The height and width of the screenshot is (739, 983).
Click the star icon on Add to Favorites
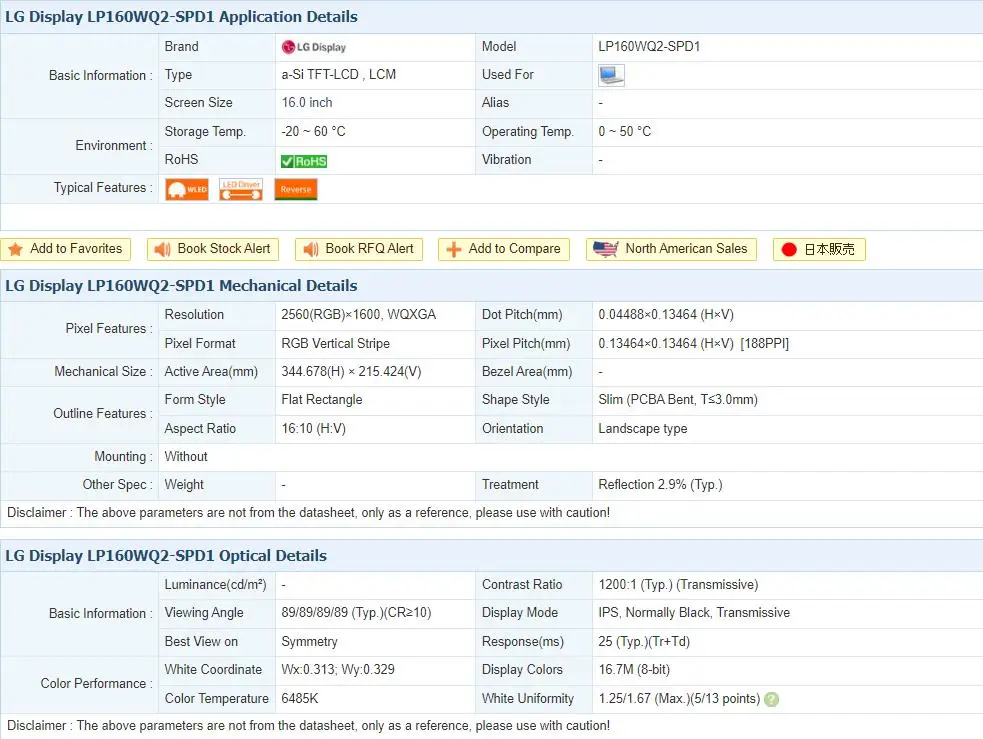click(x=16, y=249)
